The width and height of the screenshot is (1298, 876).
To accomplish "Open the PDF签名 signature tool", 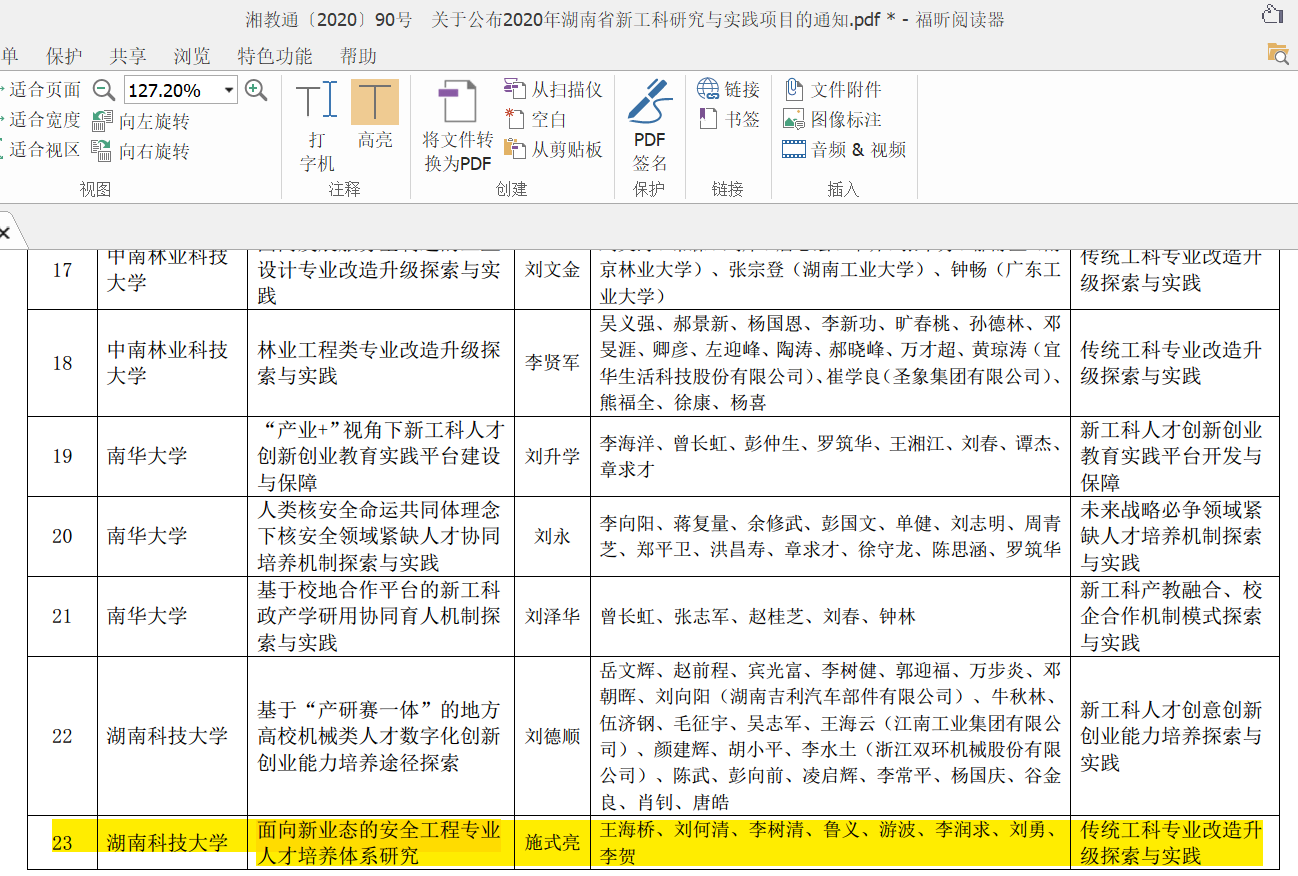I will point(649,120).
